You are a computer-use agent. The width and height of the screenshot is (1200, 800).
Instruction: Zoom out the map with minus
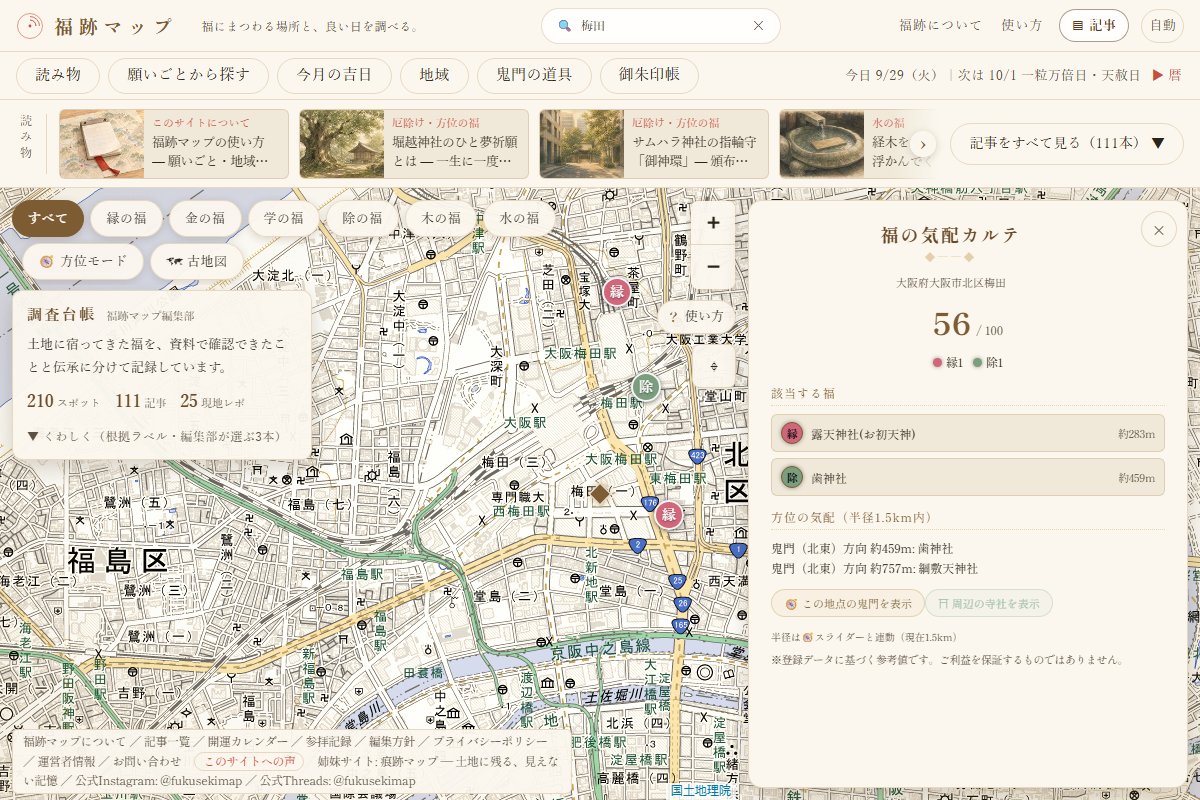(713, 266)
